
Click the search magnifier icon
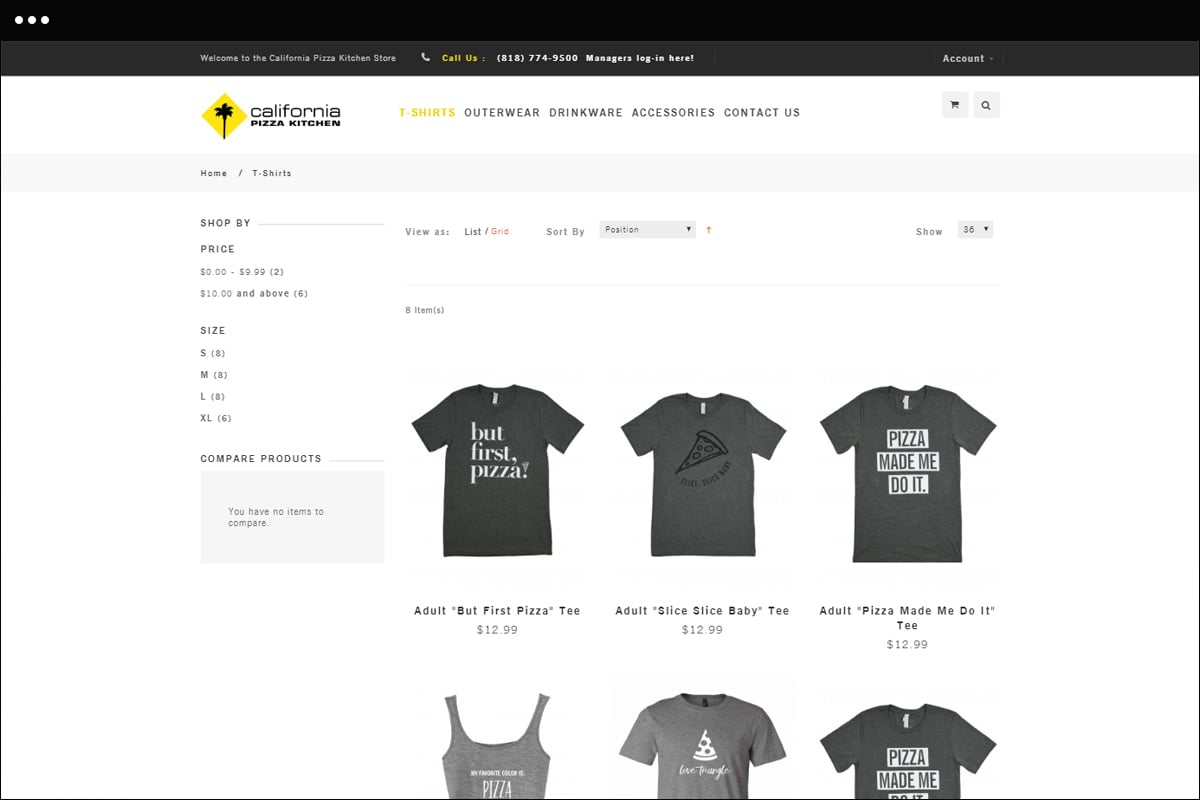[x=986, y=105]
